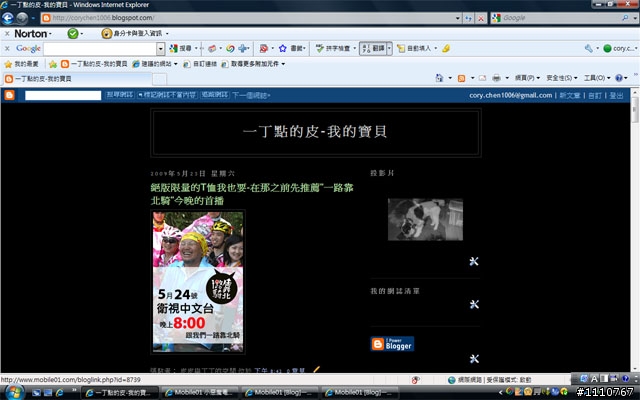Open the Safety (S) menu
Image resolution: width=640 pixels, height=400 pixels.
click(x=562, y=78)
